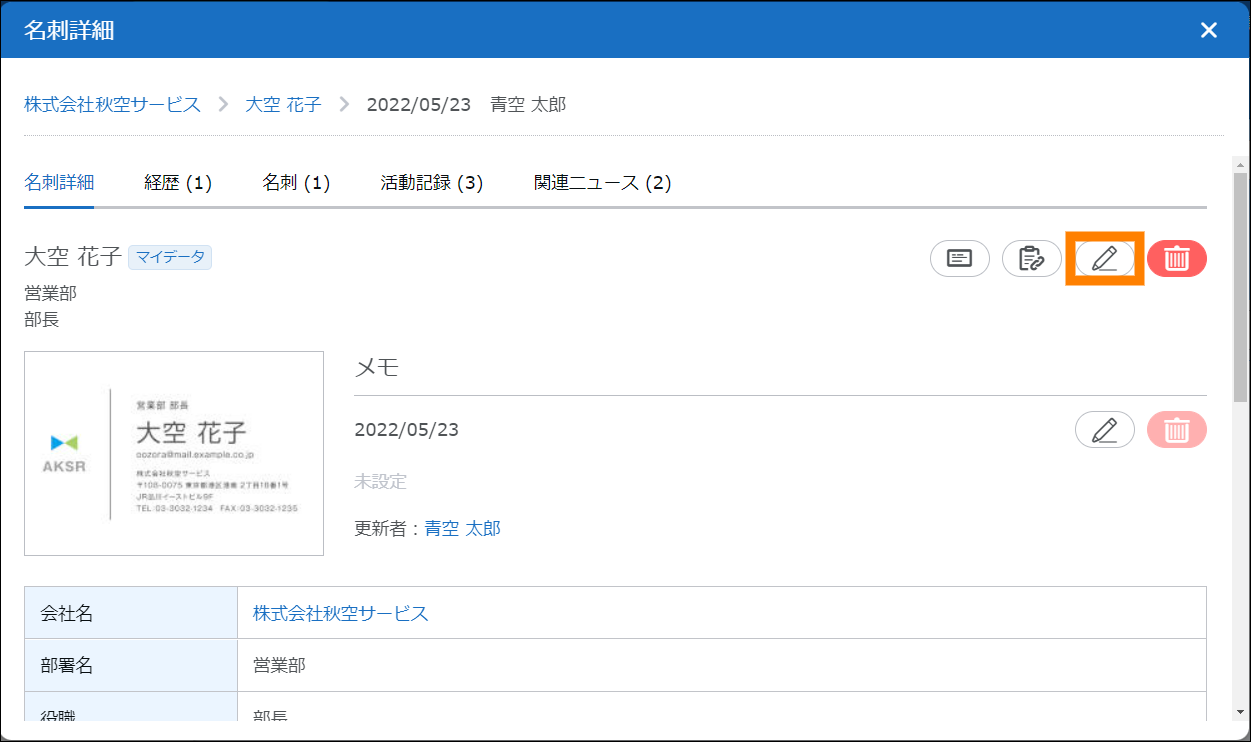Click the 大空 花子 breadcrumb link
Image resolution: width=1251 pixels, height=742 pixels.
[283, 104]
